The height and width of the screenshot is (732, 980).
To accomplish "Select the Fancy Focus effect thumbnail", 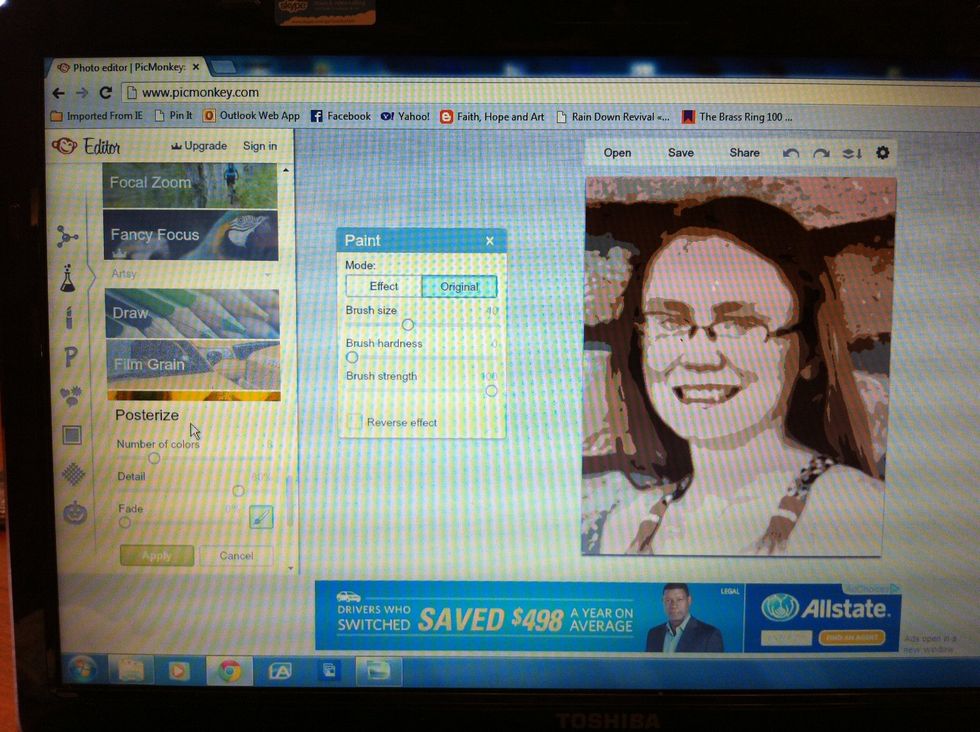I will 191,235.
